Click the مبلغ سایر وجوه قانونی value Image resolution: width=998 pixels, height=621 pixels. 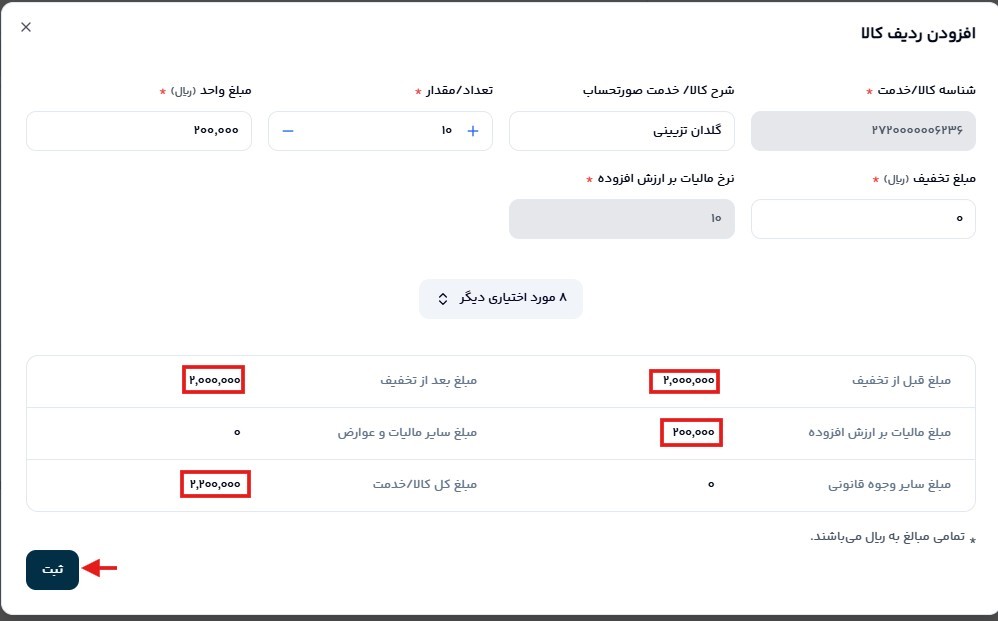[711, 485]
